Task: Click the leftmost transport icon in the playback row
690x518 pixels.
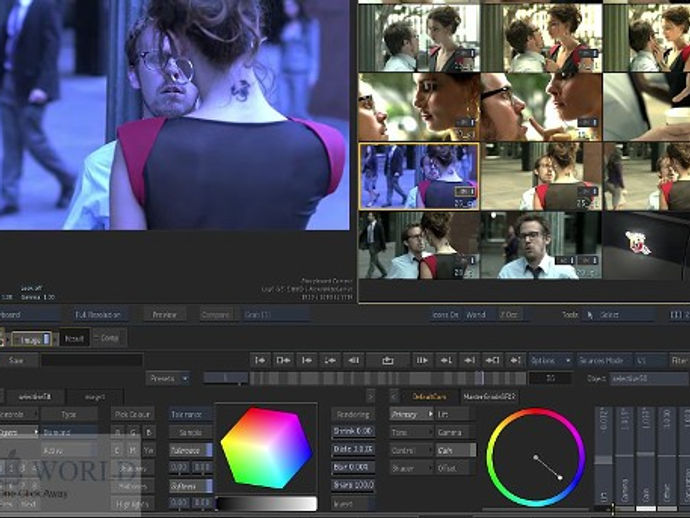Action: point(261,360)
